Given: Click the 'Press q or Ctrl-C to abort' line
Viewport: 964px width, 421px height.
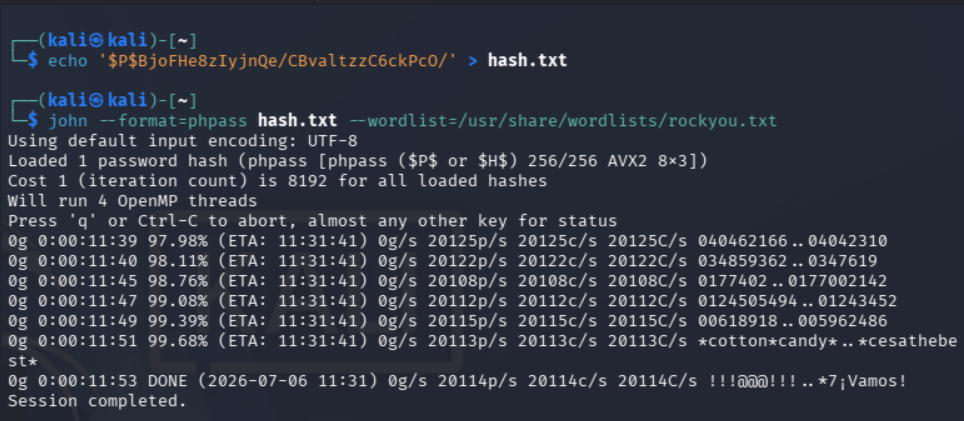Looking at the screenshot, I should click(312, 221).
